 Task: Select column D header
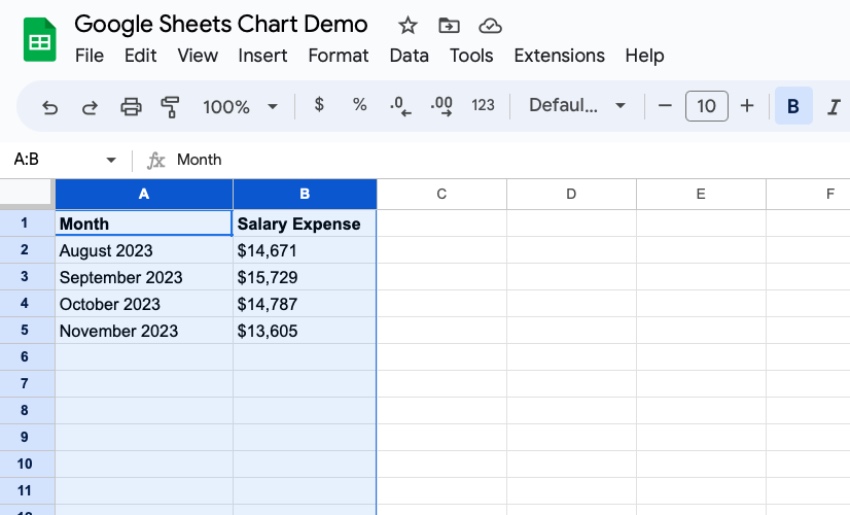coord(571,194)
